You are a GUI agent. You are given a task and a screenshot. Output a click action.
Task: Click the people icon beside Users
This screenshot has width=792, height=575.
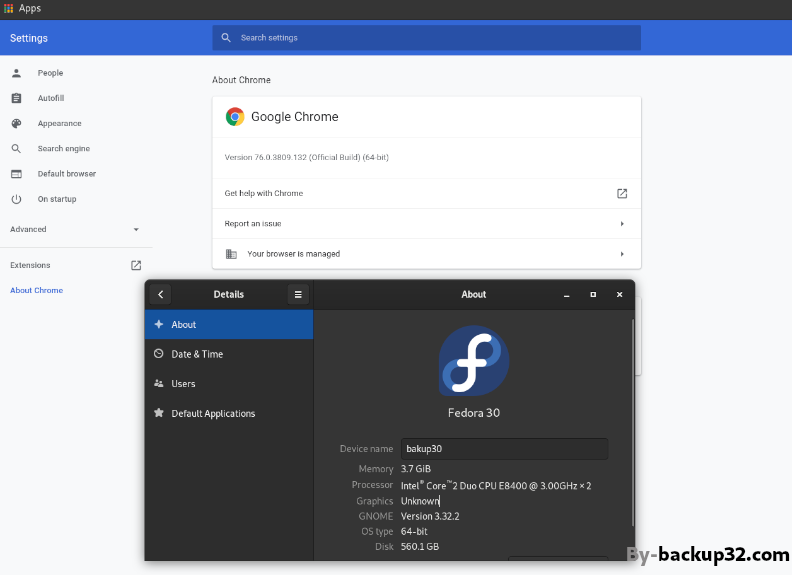tap(159, 384)
